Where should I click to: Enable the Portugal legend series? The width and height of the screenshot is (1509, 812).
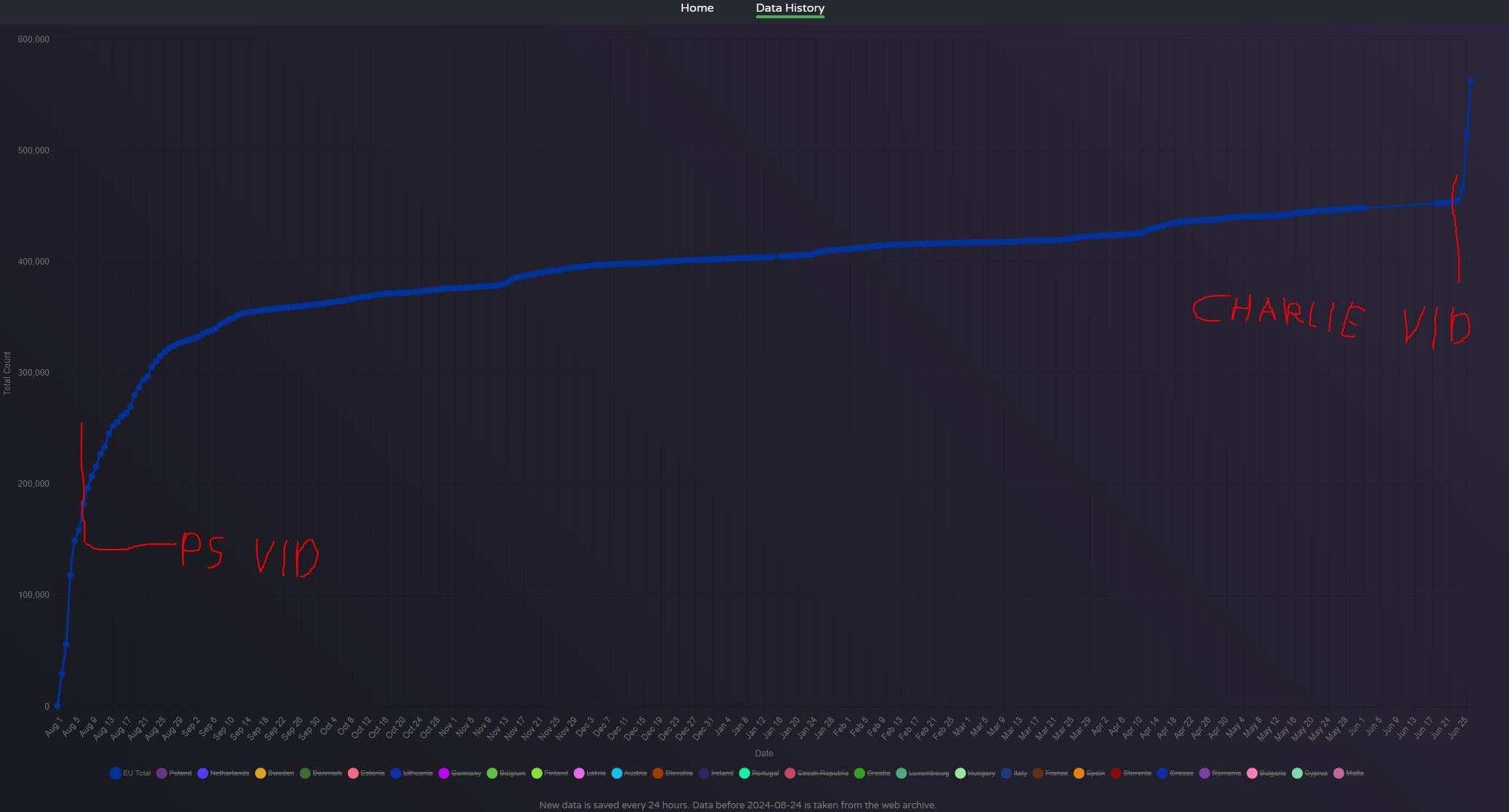[760, 773]
